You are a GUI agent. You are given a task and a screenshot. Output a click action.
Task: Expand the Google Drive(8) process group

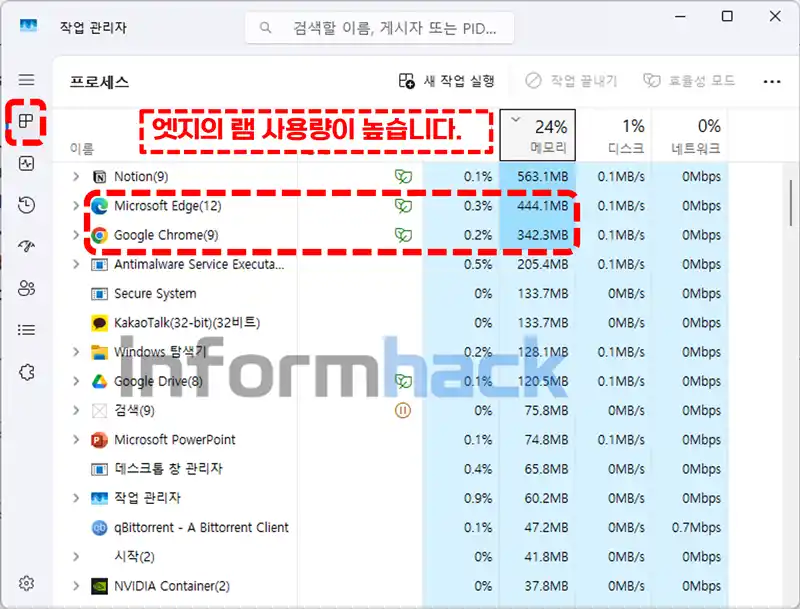[x=76, y=381]
